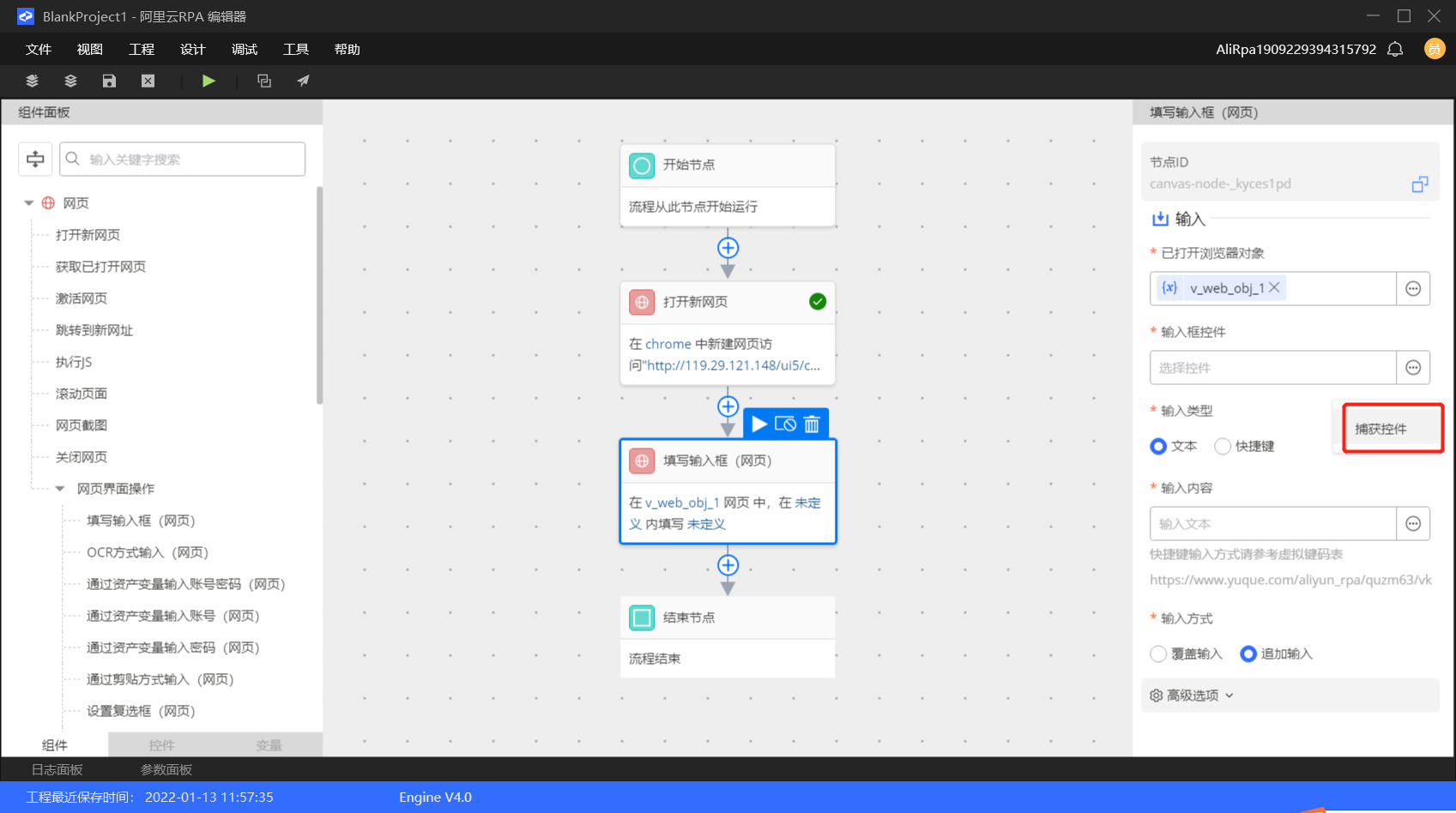Screen dimensions: 1456x813
Task: Select 通过剪贴方式输入 (网页) tree item
Action: (x=160, y=679)
